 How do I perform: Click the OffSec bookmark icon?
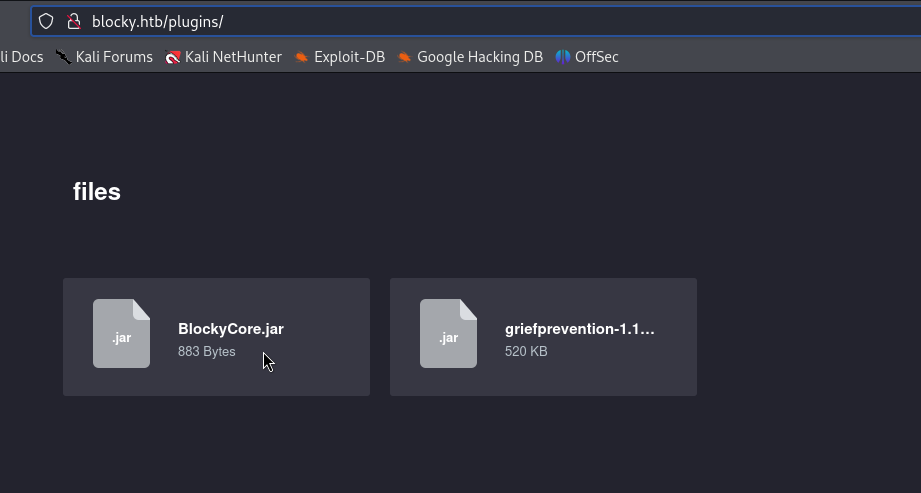[x=563, y=57]
